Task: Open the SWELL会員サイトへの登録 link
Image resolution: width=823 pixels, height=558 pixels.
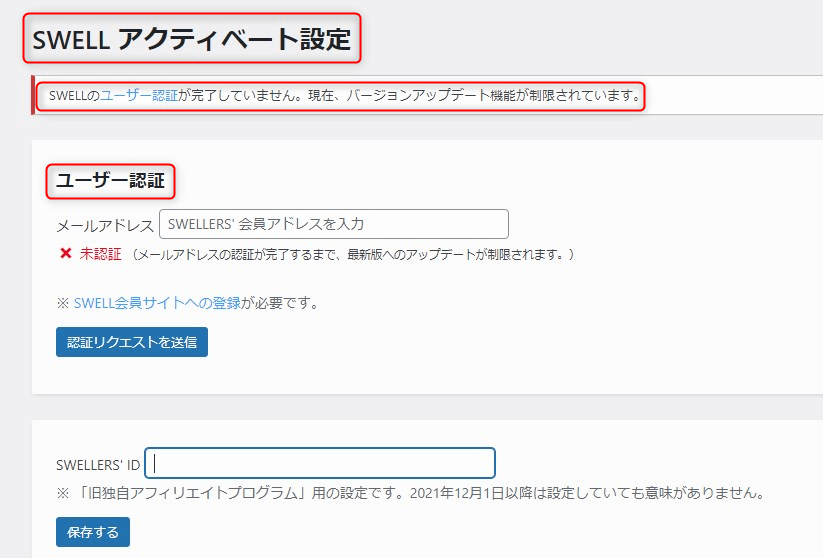Action: coord(157,303)
